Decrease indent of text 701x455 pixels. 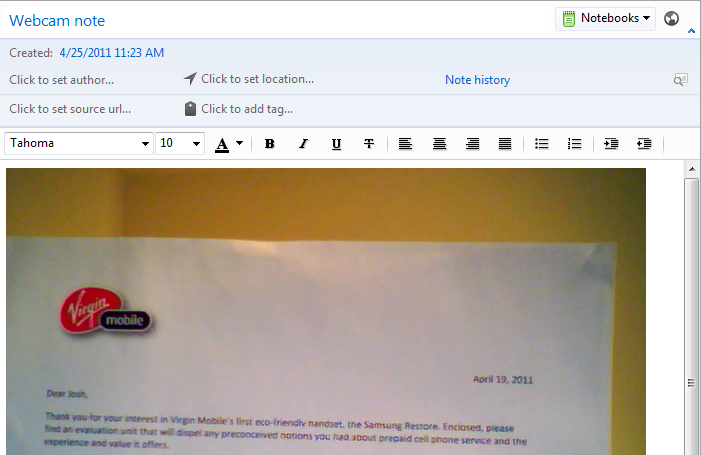click(644, 144)
